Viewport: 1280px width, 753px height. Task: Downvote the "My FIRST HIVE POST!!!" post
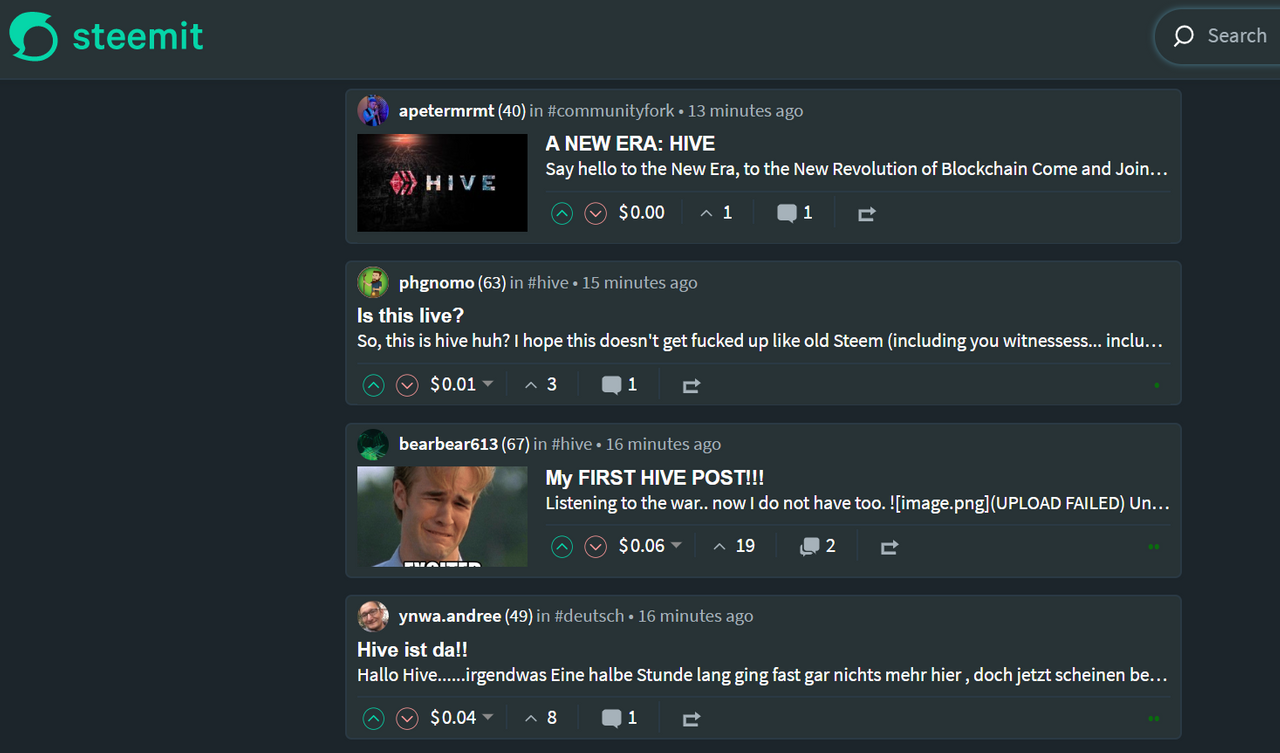(596, 546)
